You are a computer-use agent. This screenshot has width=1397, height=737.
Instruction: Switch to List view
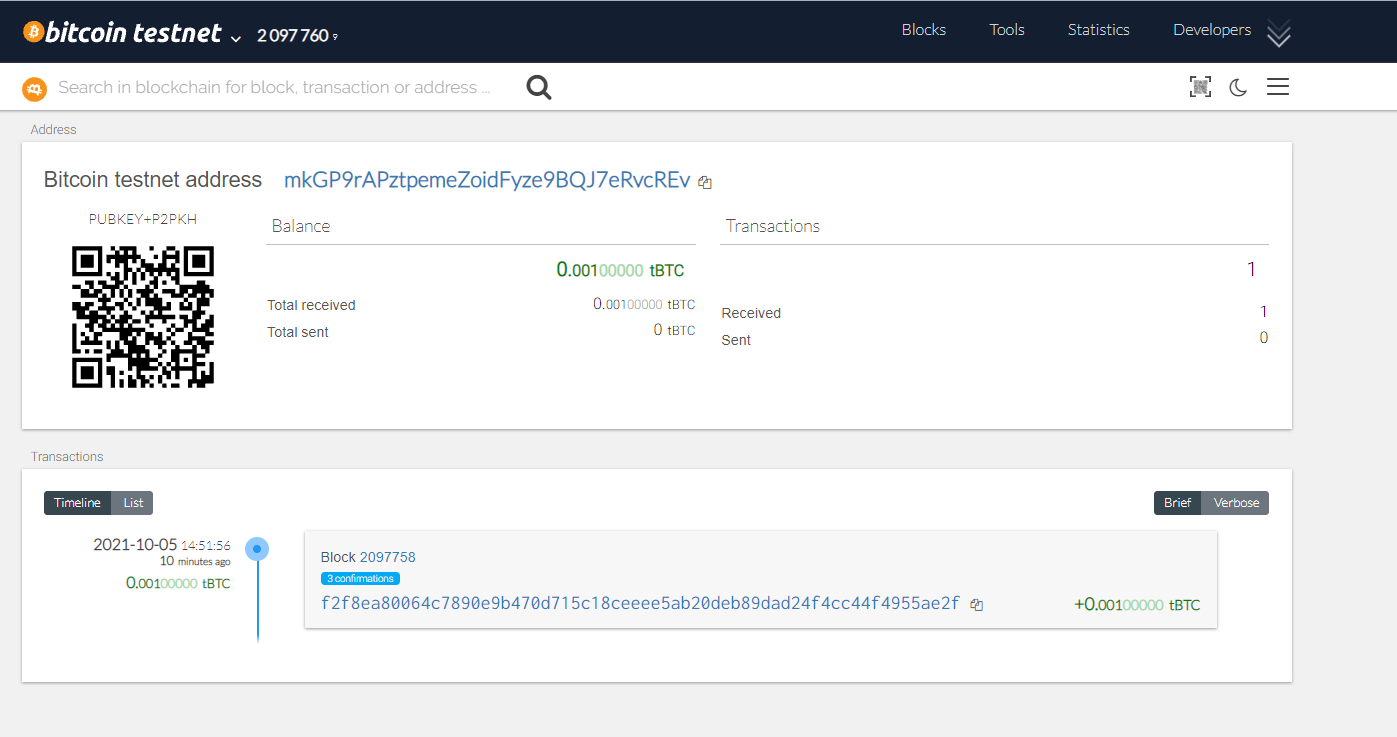click(133, 503)
